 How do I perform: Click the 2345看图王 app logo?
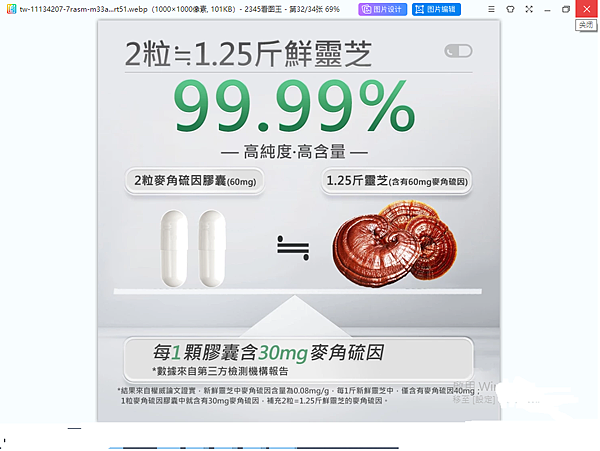[x=11, y=9]
